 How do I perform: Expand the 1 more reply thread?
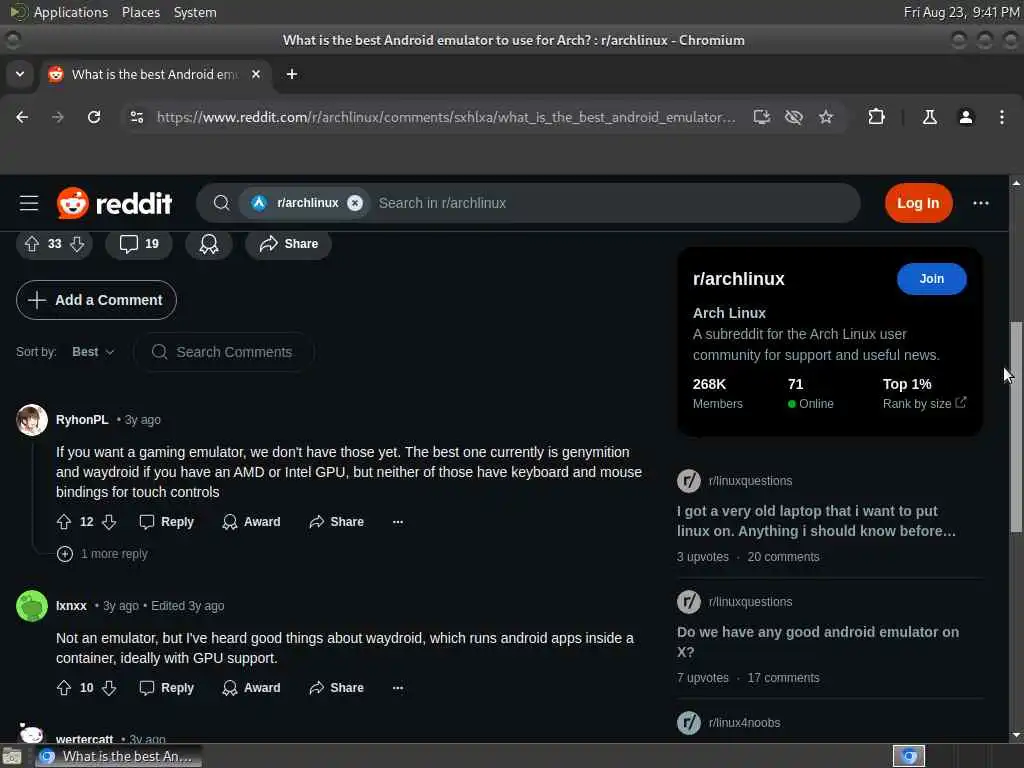tap(102, 554)
